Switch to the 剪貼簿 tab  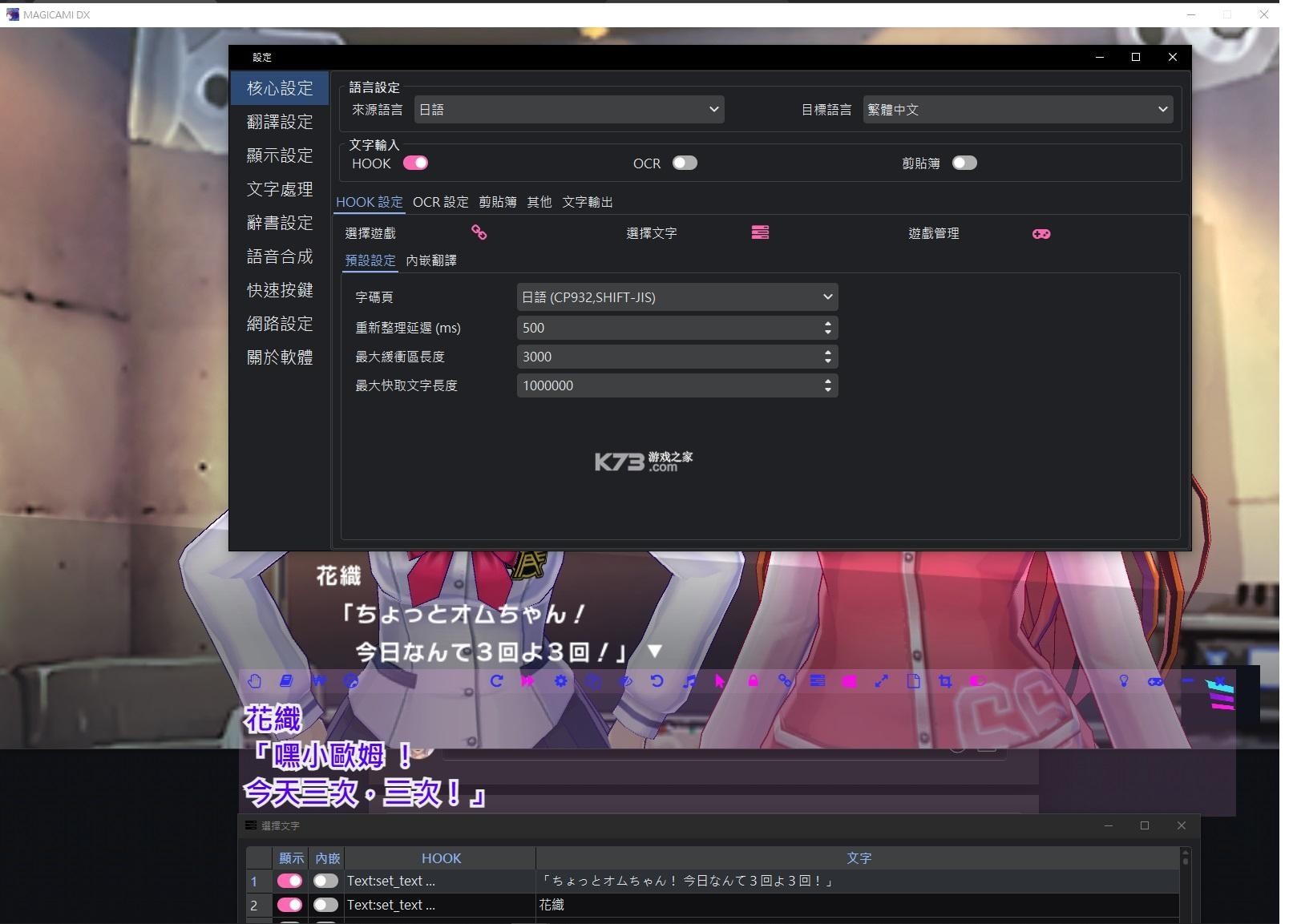(498, 202)
